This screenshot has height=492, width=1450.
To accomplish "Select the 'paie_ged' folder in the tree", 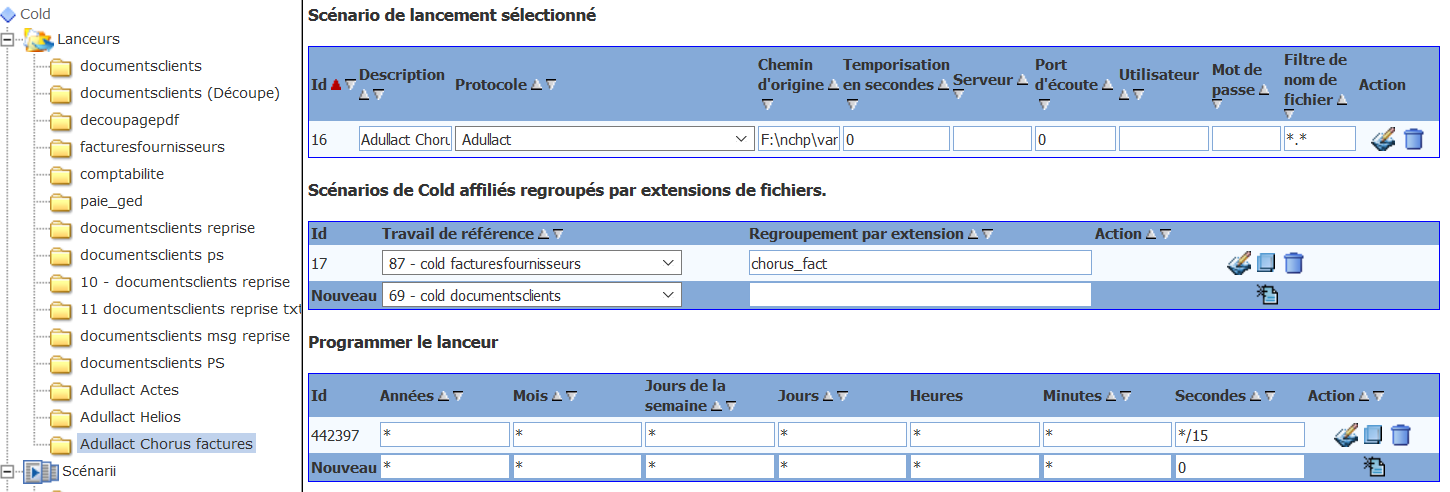I will pyautogui.click(x=110, y=201).
